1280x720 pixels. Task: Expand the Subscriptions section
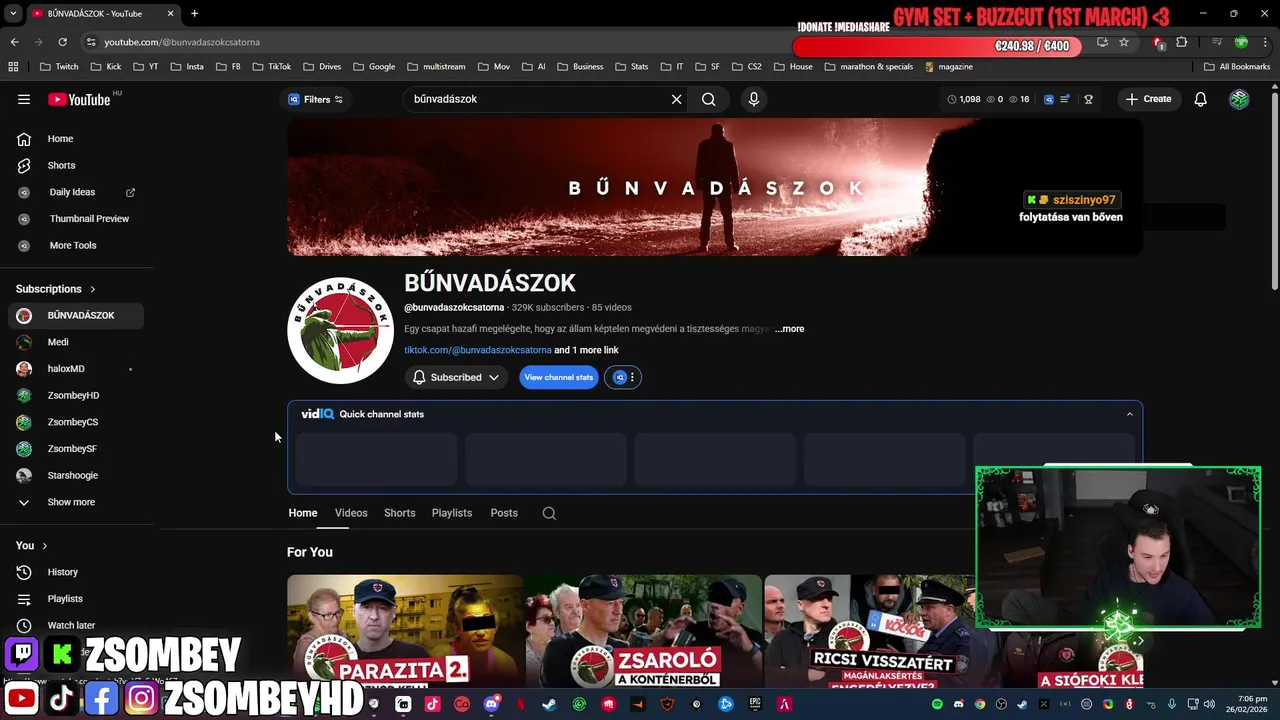56,289
